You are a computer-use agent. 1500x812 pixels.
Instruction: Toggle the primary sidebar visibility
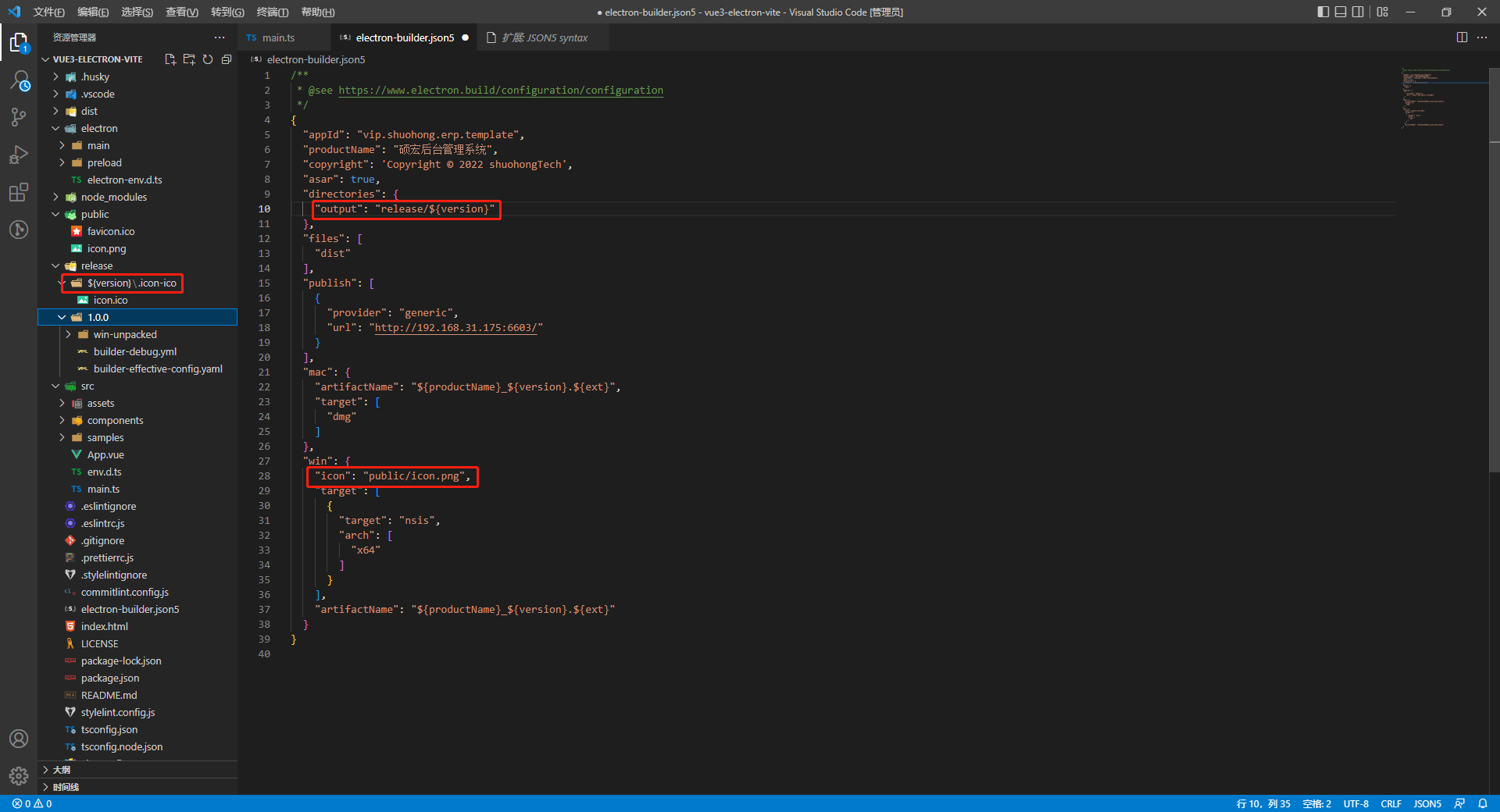pyautogui.click(x=1322, y=12)
